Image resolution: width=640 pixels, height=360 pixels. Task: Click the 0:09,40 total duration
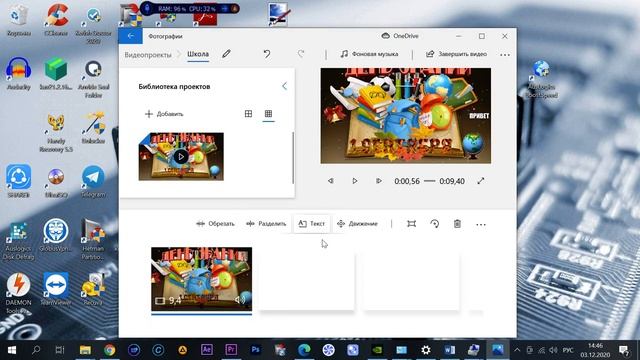[x=452, y=181]
